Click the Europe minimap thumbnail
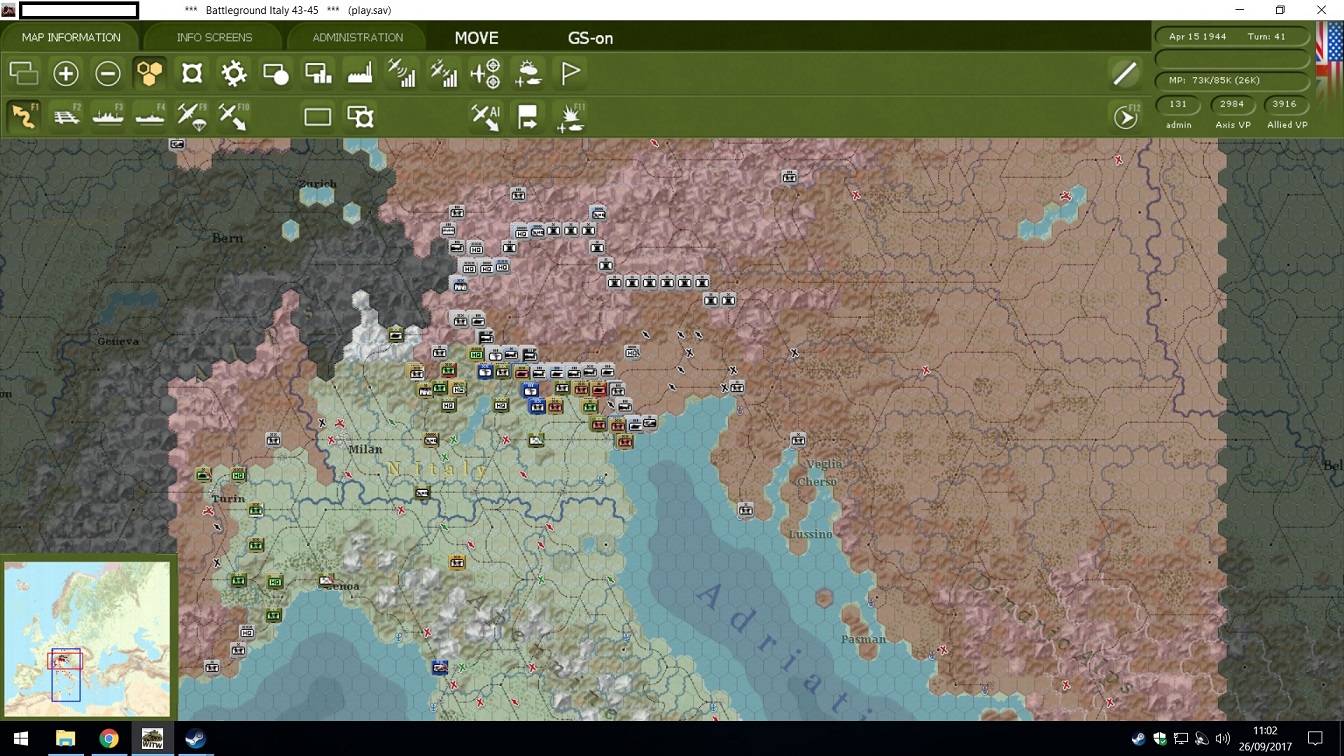The width and height of the screenshot is (1344, 756). click(x=87, y=639)
